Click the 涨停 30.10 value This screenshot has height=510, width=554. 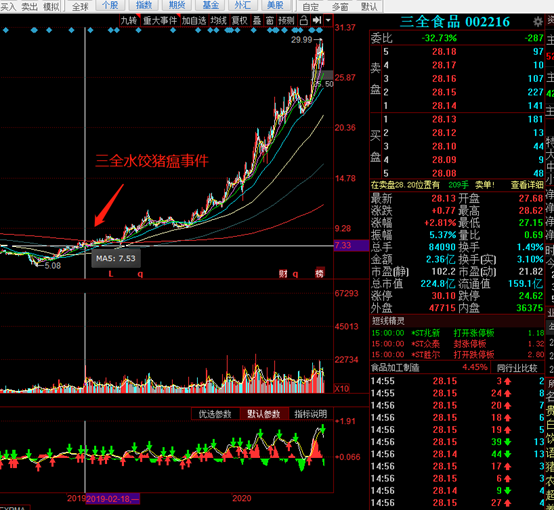443,295
